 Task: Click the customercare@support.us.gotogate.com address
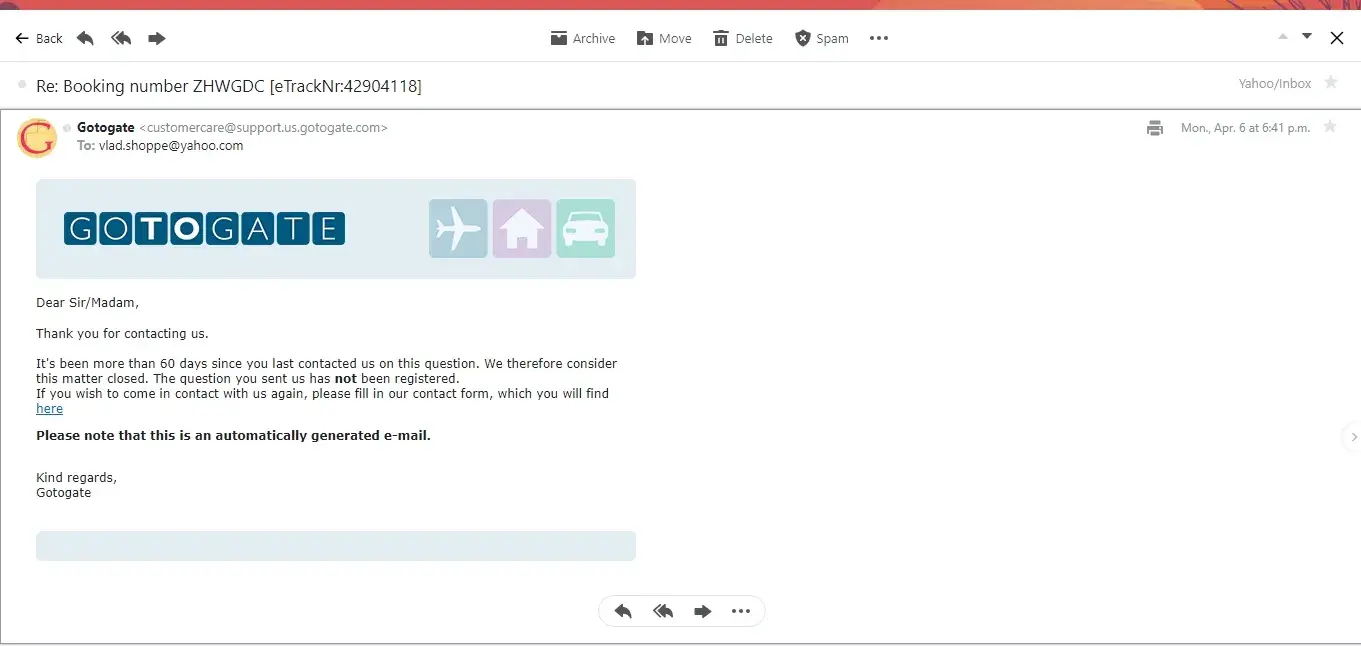263,128
